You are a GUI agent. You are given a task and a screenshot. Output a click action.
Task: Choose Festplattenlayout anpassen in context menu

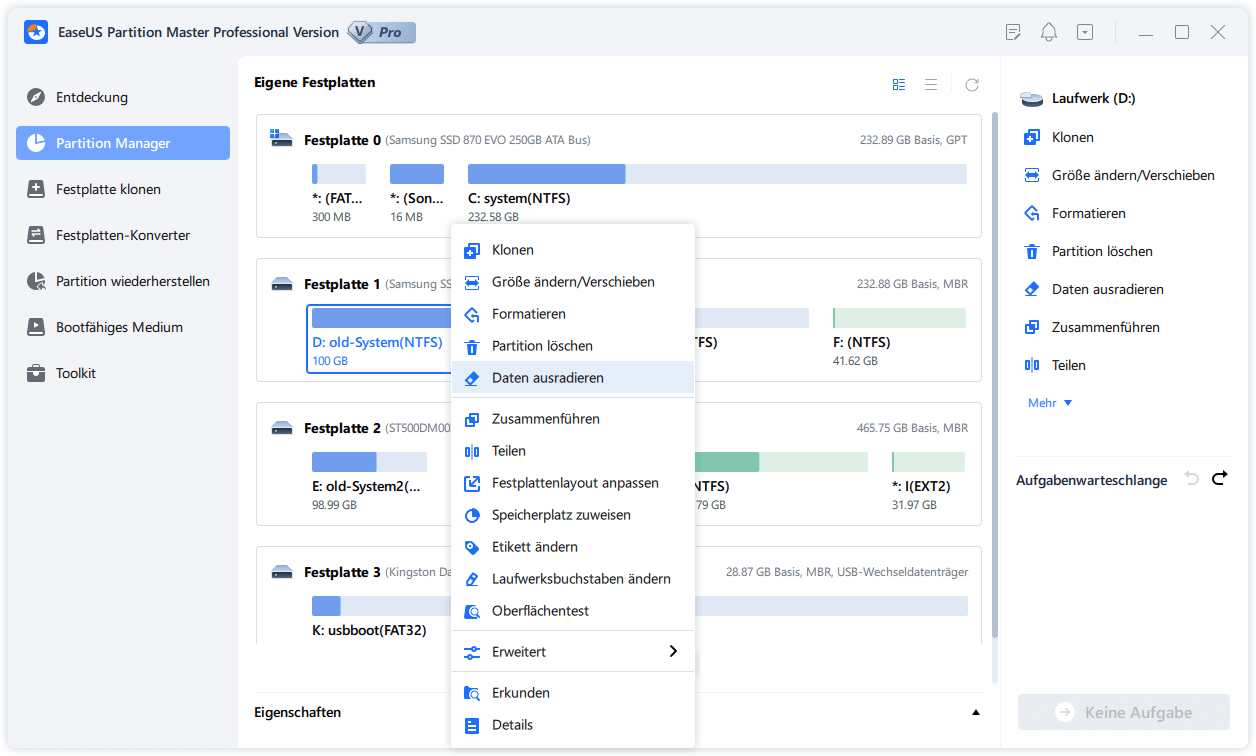(573, 483)
